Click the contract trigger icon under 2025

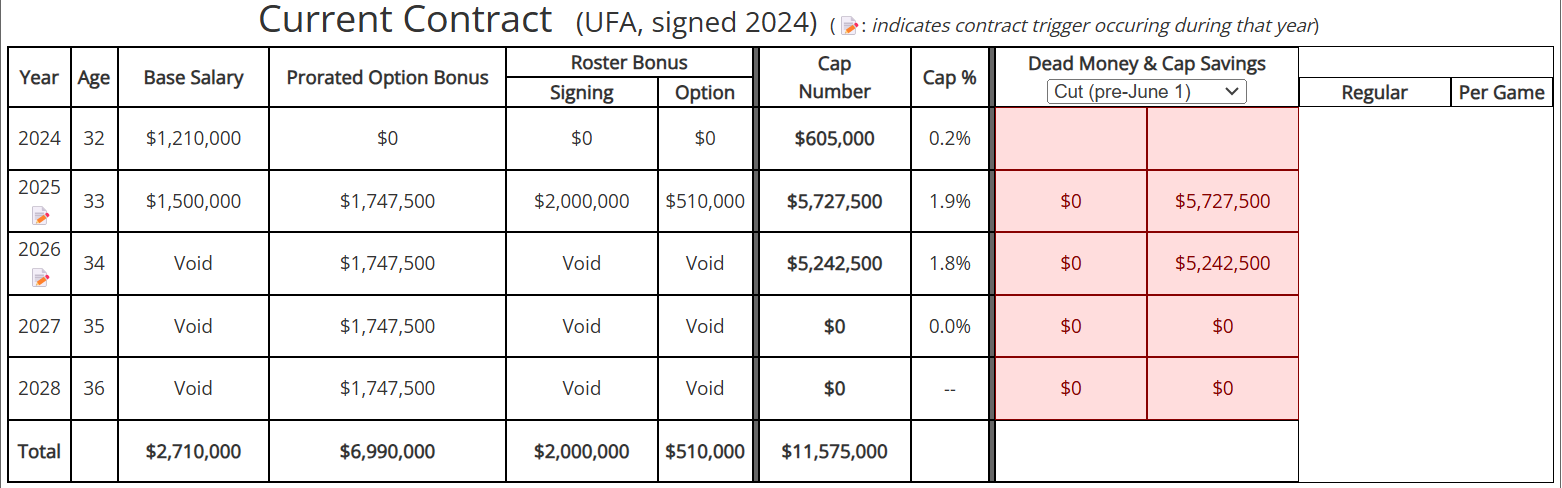tap(40, 216)
